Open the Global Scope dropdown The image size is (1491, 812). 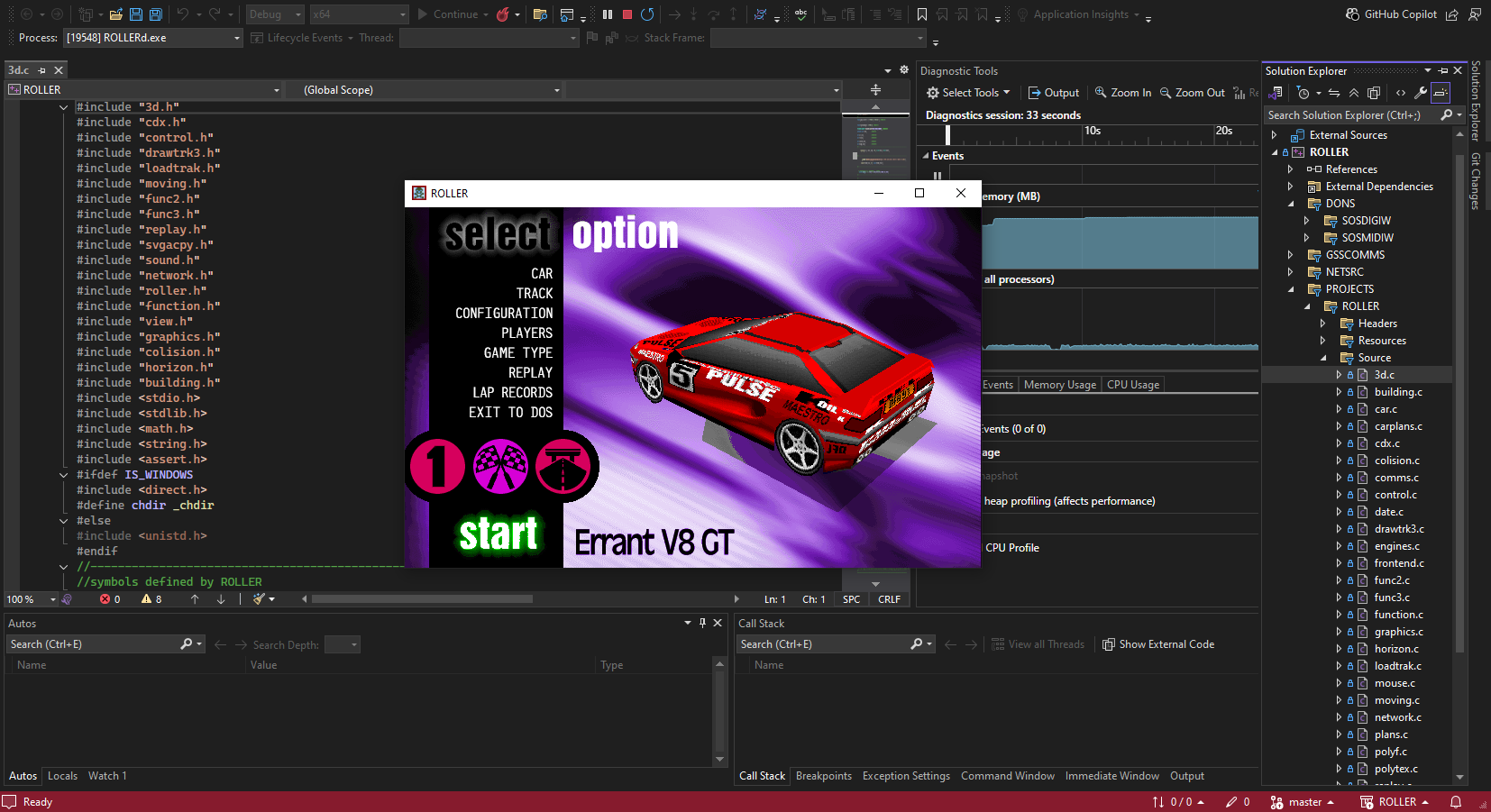[x=425, y=90]
